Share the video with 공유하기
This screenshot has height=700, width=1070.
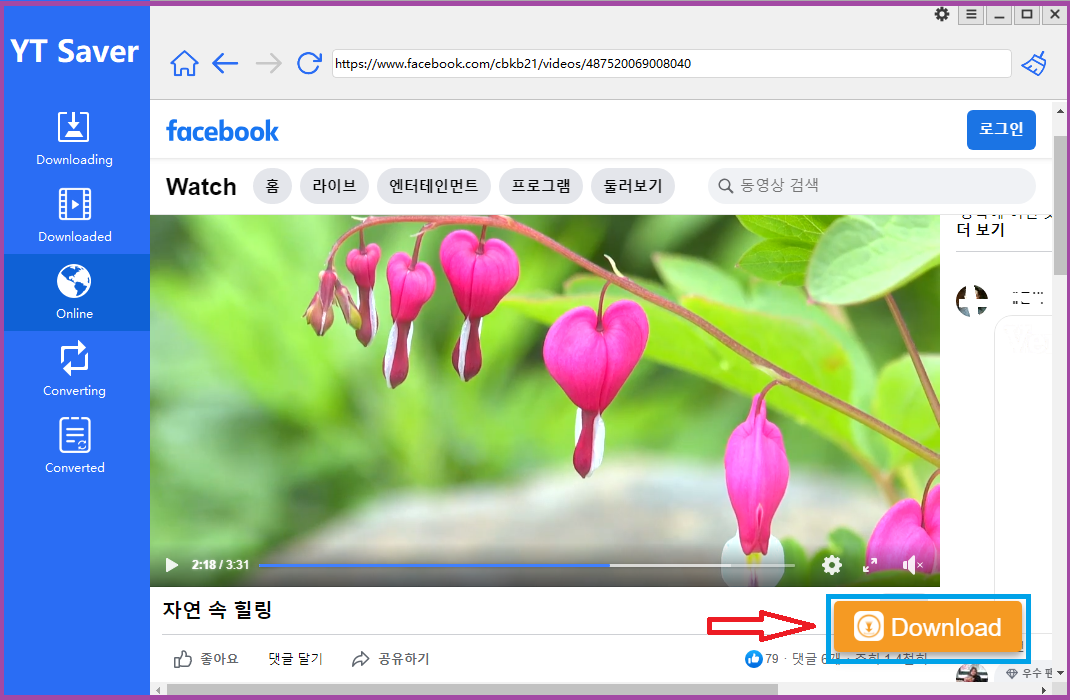[x=390, y=659]
